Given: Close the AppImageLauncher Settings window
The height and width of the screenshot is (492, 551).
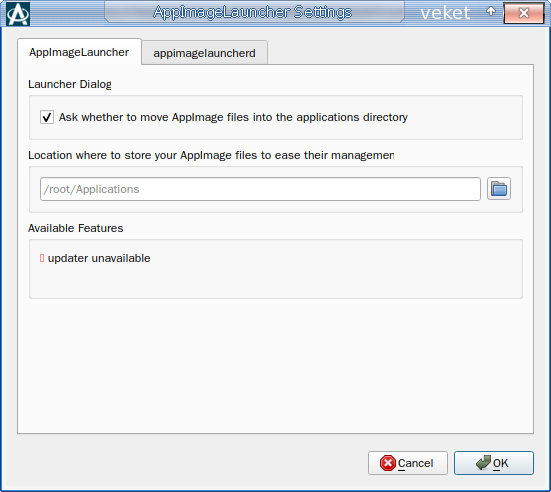Looking at the screenshot, I should click(x=524, y=13).
